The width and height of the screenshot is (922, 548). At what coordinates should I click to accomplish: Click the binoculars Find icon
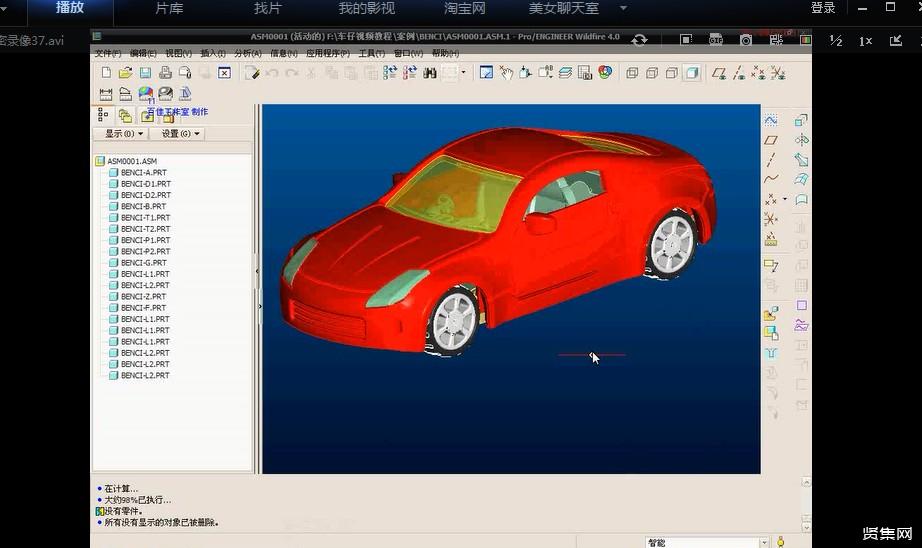pyautogui.click(x=430, y=73)
